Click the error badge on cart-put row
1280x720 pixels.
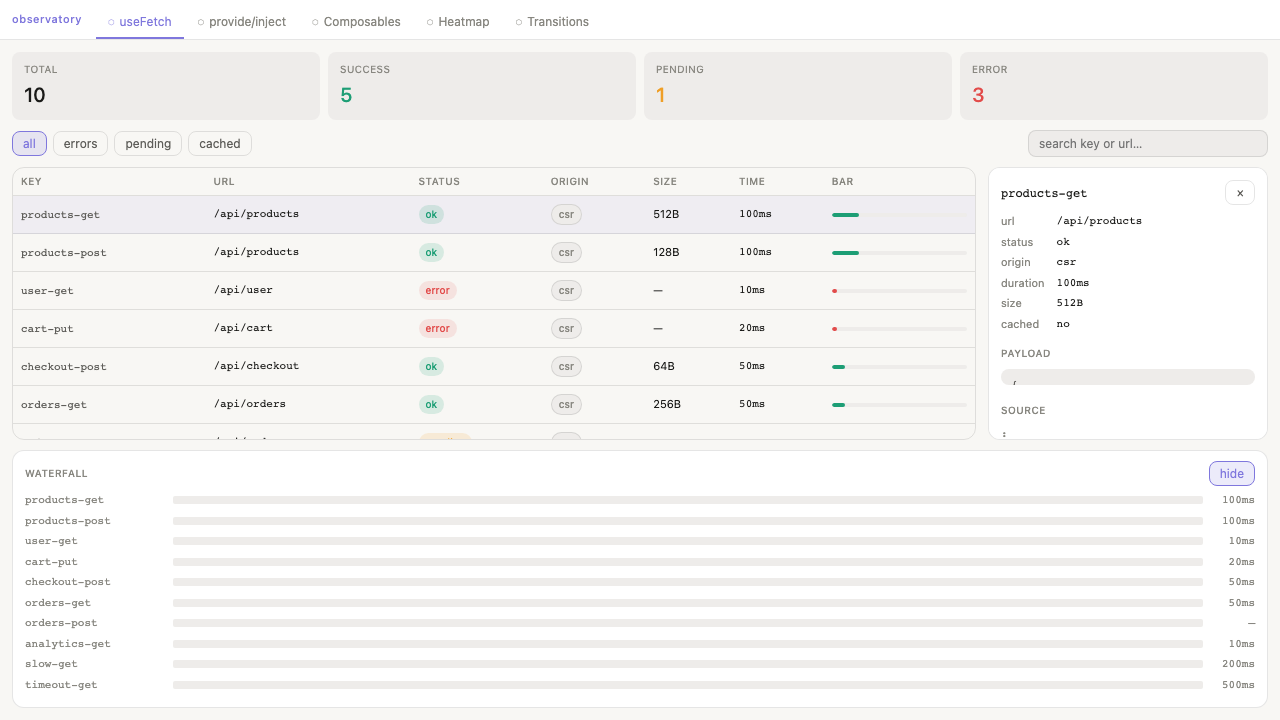coord(438,328)
